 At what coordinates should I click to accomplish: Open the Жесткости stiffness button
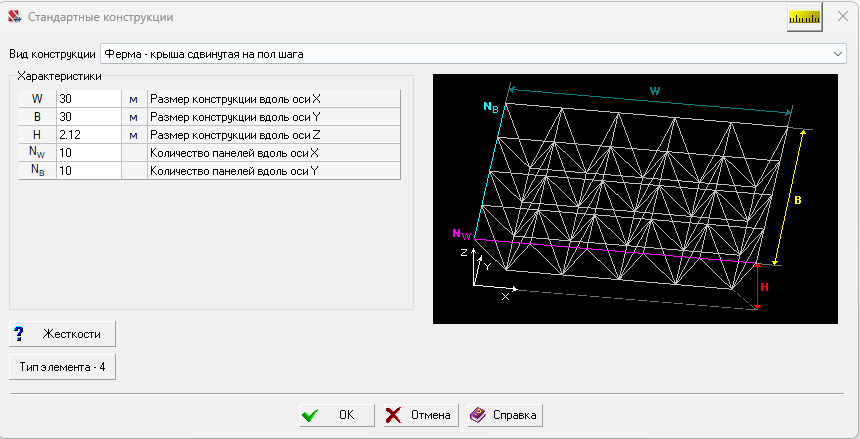63,334
